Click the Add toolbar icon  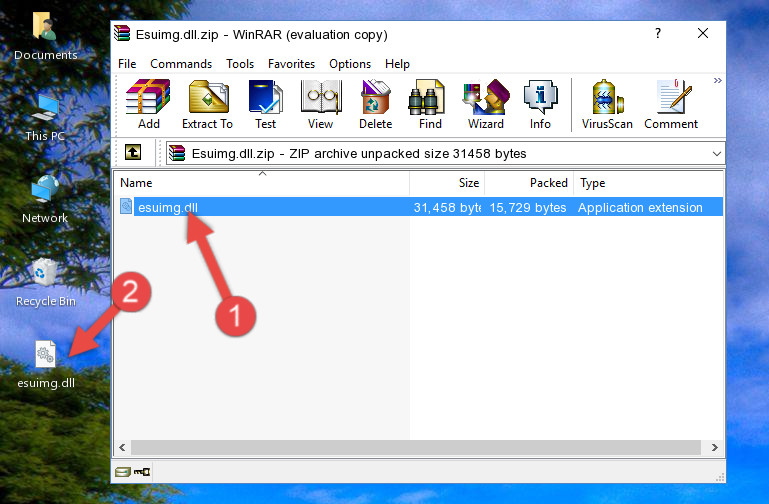point(148,104)
